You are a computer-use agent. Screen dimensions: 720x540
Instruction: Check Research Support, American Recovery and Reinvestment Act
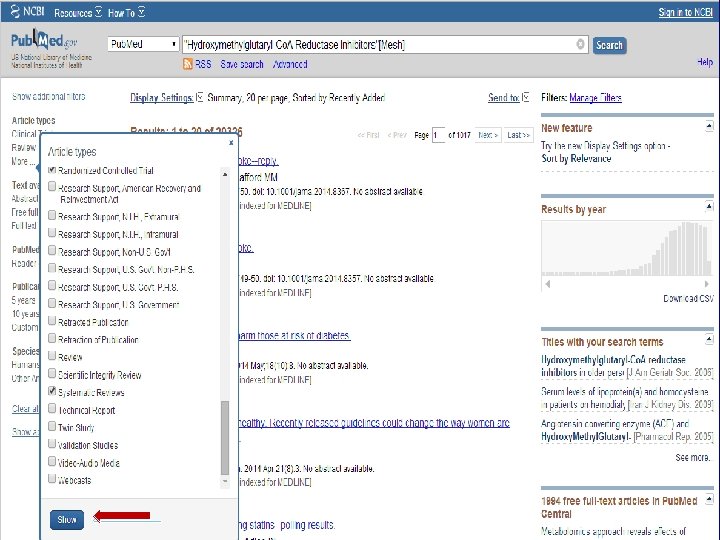pos(52,186)
